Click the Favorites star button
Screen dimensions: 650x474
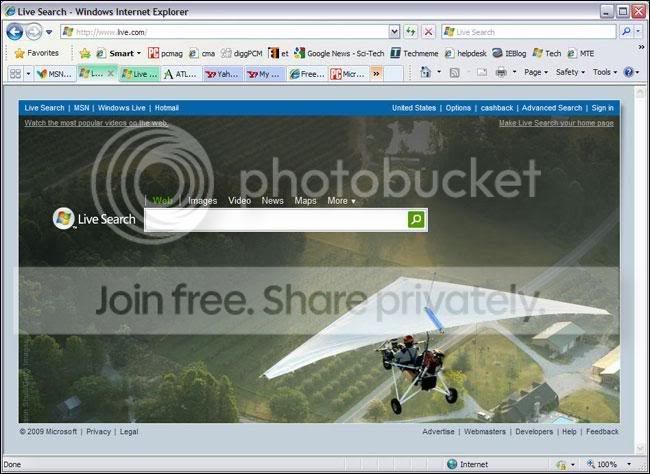click(x=36, y=53)
